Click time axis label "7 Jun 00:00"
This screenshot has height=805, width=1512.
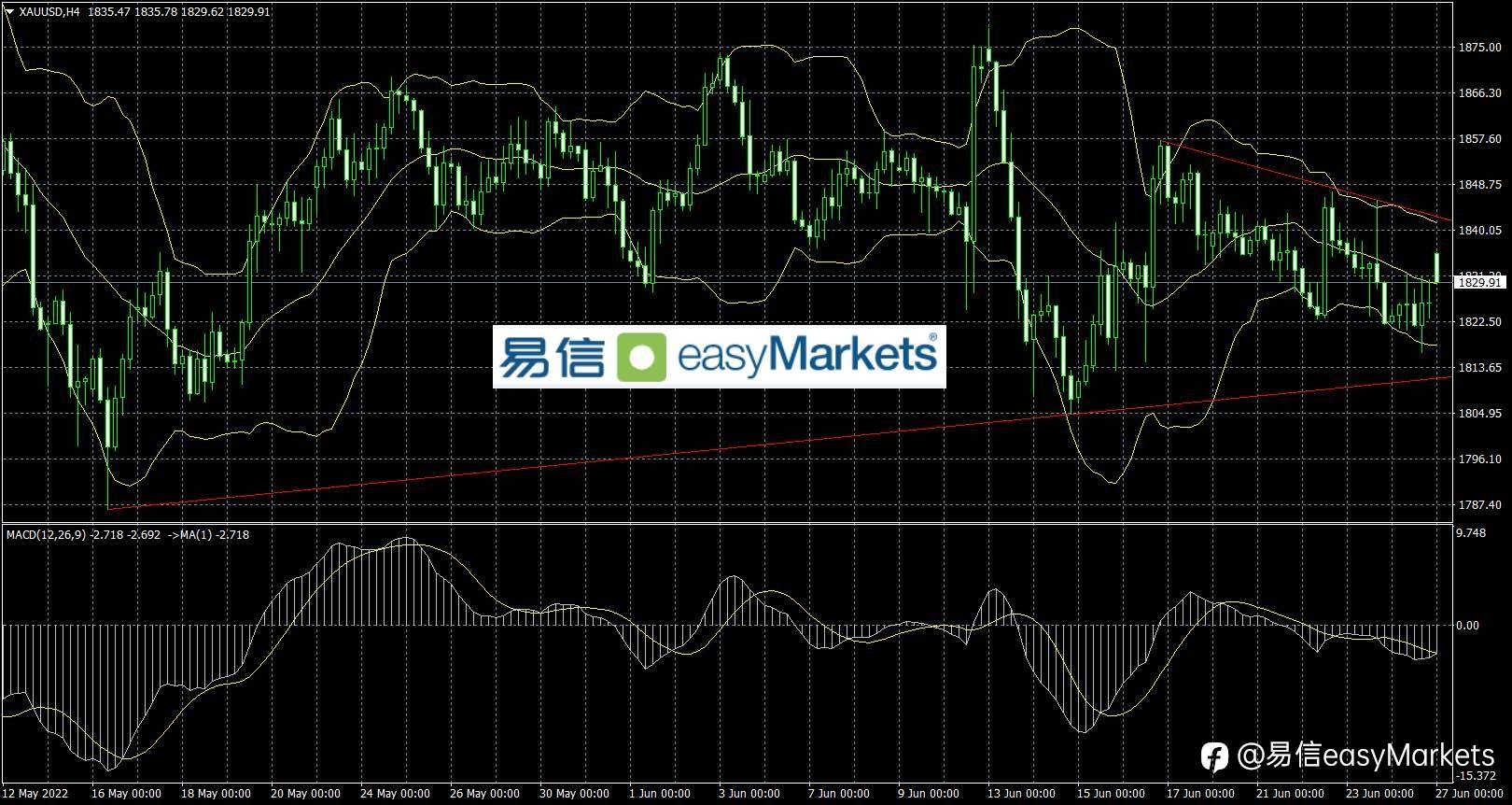tap(839, 794)
